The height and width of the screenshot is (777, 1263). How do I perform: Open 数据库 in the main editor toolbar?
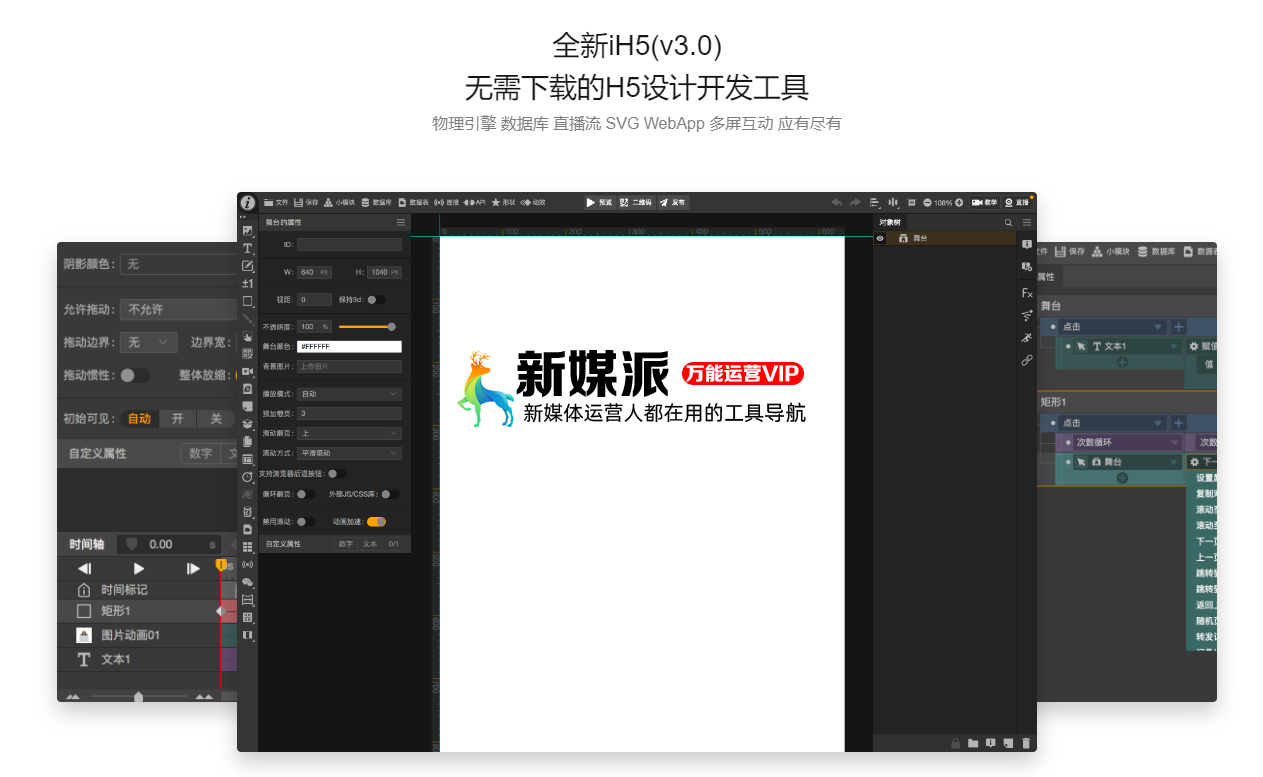coord(377,202)
